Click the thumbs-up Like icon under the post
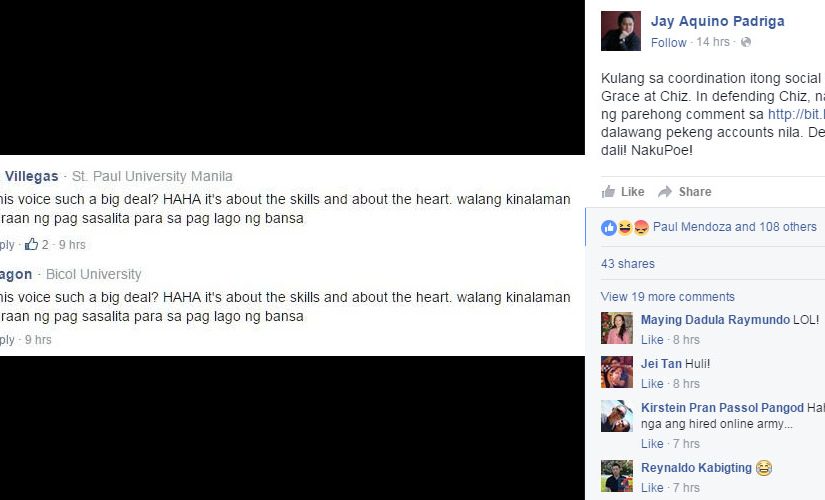This screenshot has width=825, height=500. [x=608, y=192]
